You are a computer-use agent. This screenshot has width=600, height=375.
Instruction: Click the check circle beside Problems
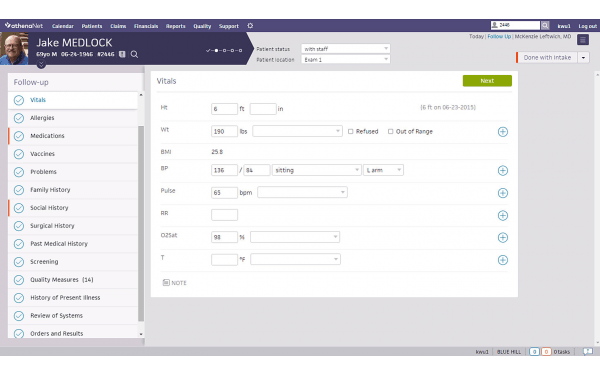coord(19,172)
